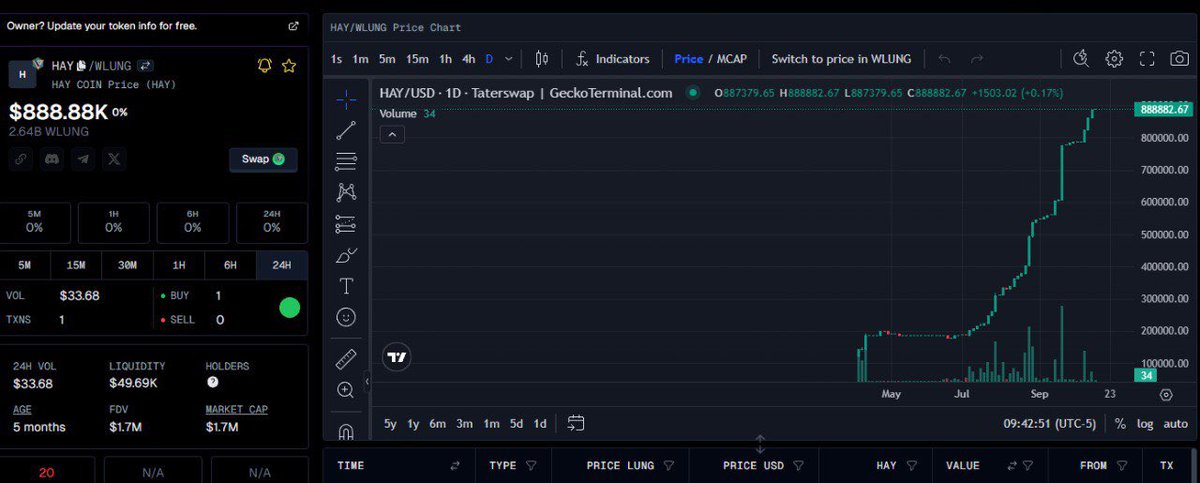Open the Fibonacci retracement tool
Screen dimensions: 1200x483
(346, 161)
